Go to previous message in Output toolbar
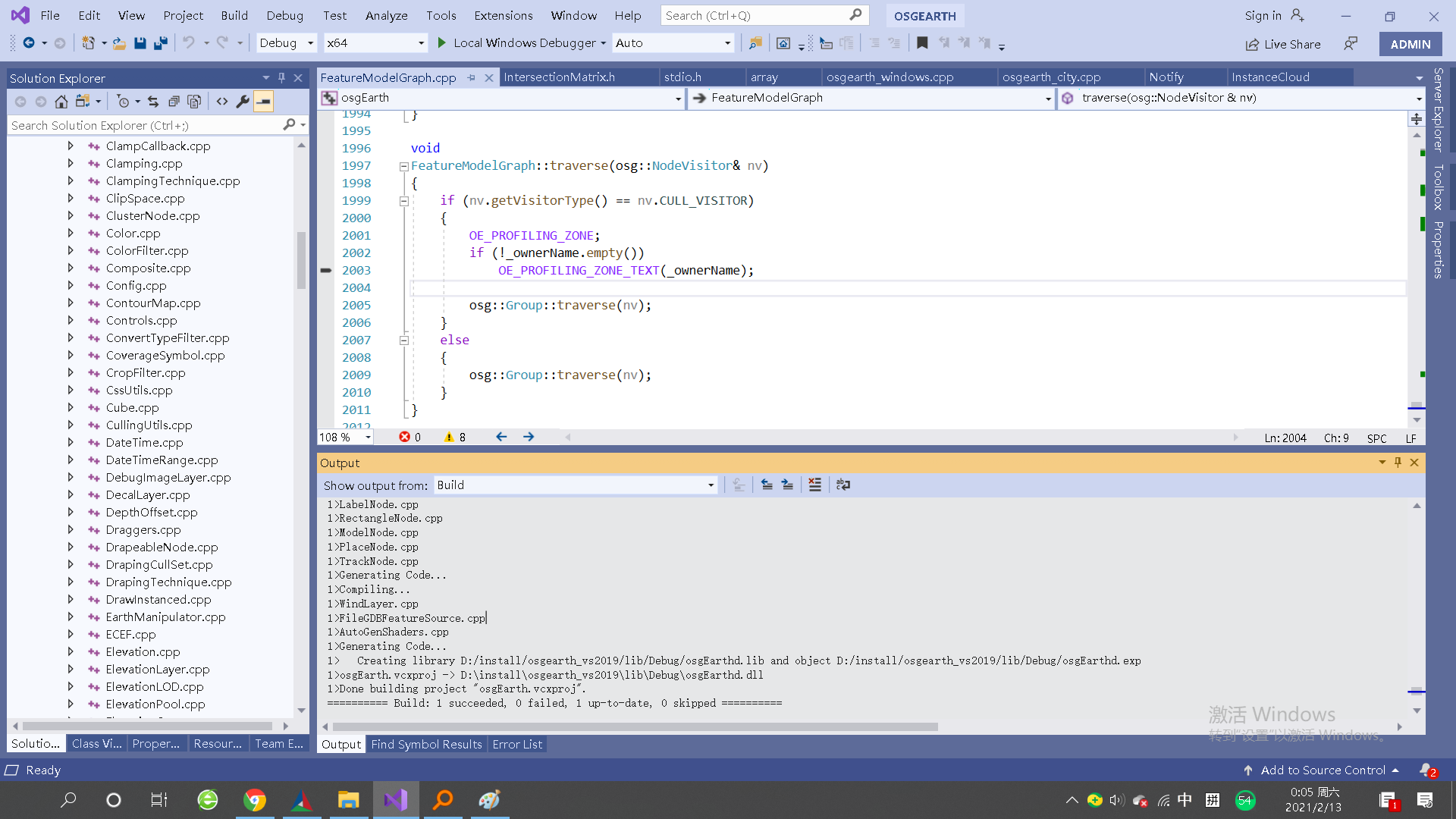The width and height of the screenshot is (1456, 819). pyautogui.click(x=767, y=485)
